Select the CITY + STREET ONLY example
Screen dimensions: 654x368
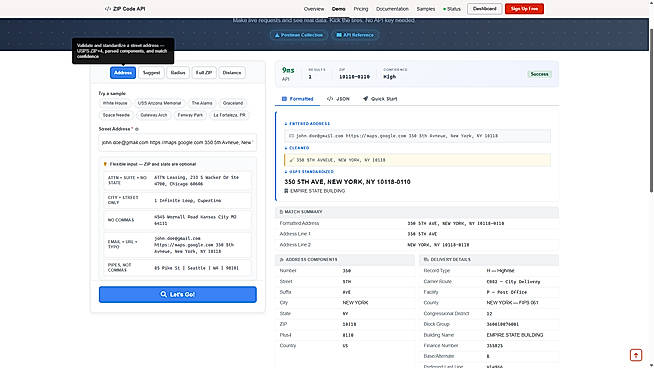[x=178, y=200]
